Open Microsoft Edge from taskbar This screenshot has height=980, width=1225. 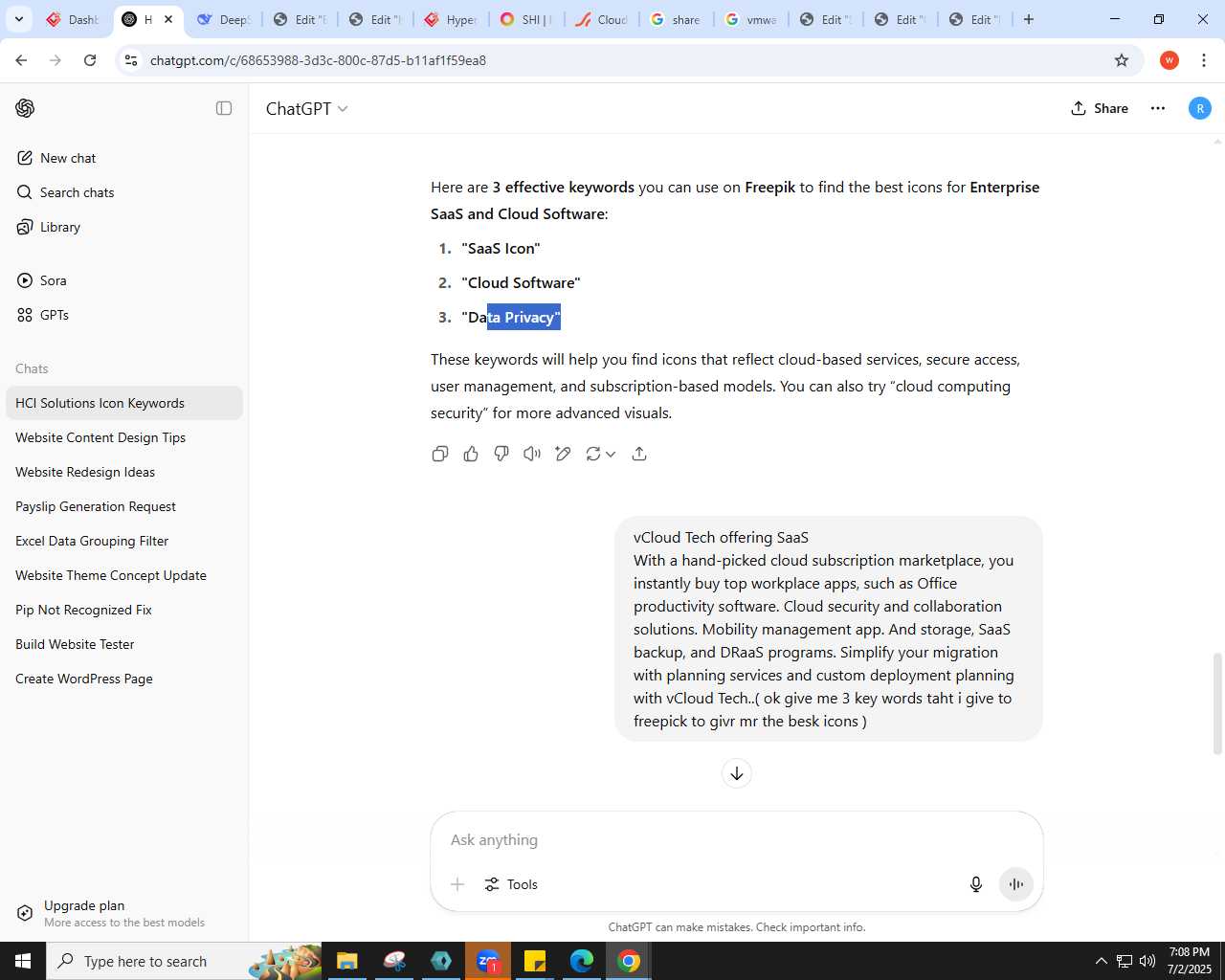point(582,961)
